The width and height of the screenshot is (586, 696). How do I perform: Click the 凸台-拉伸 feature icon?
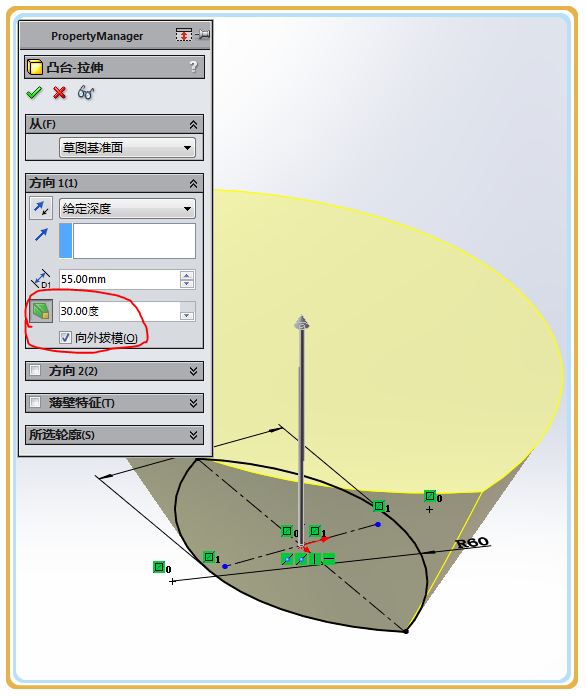coord(35,67)
